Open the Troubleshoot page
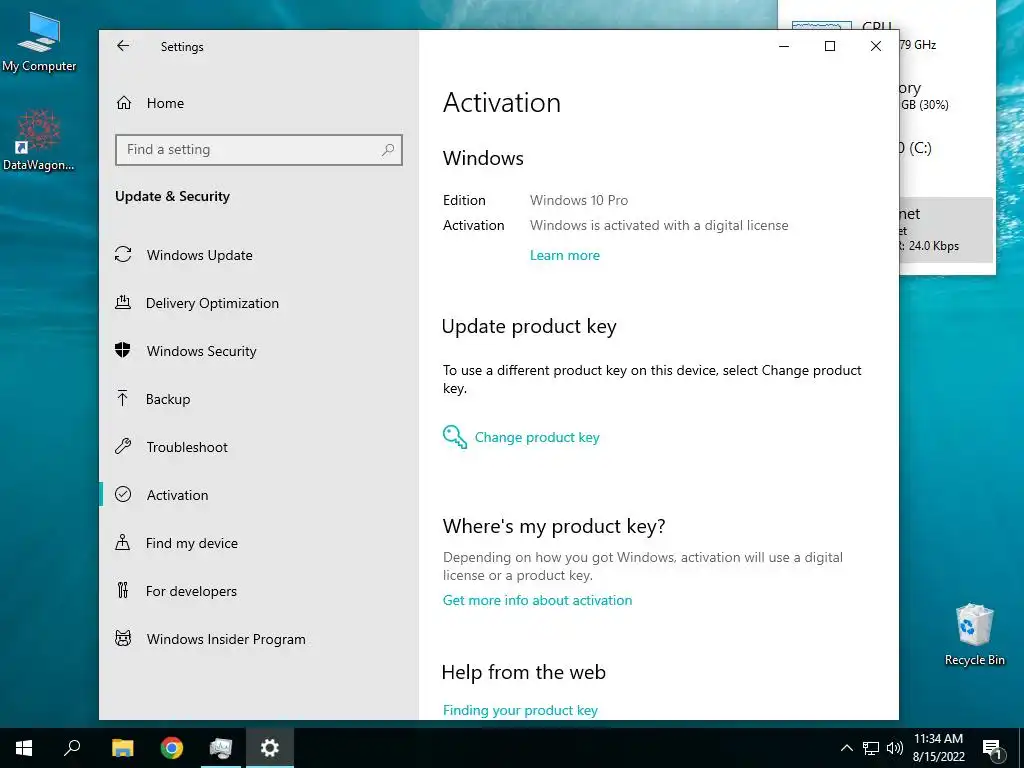This screenshot has height=768, width=1024. [x=187, y=447]
